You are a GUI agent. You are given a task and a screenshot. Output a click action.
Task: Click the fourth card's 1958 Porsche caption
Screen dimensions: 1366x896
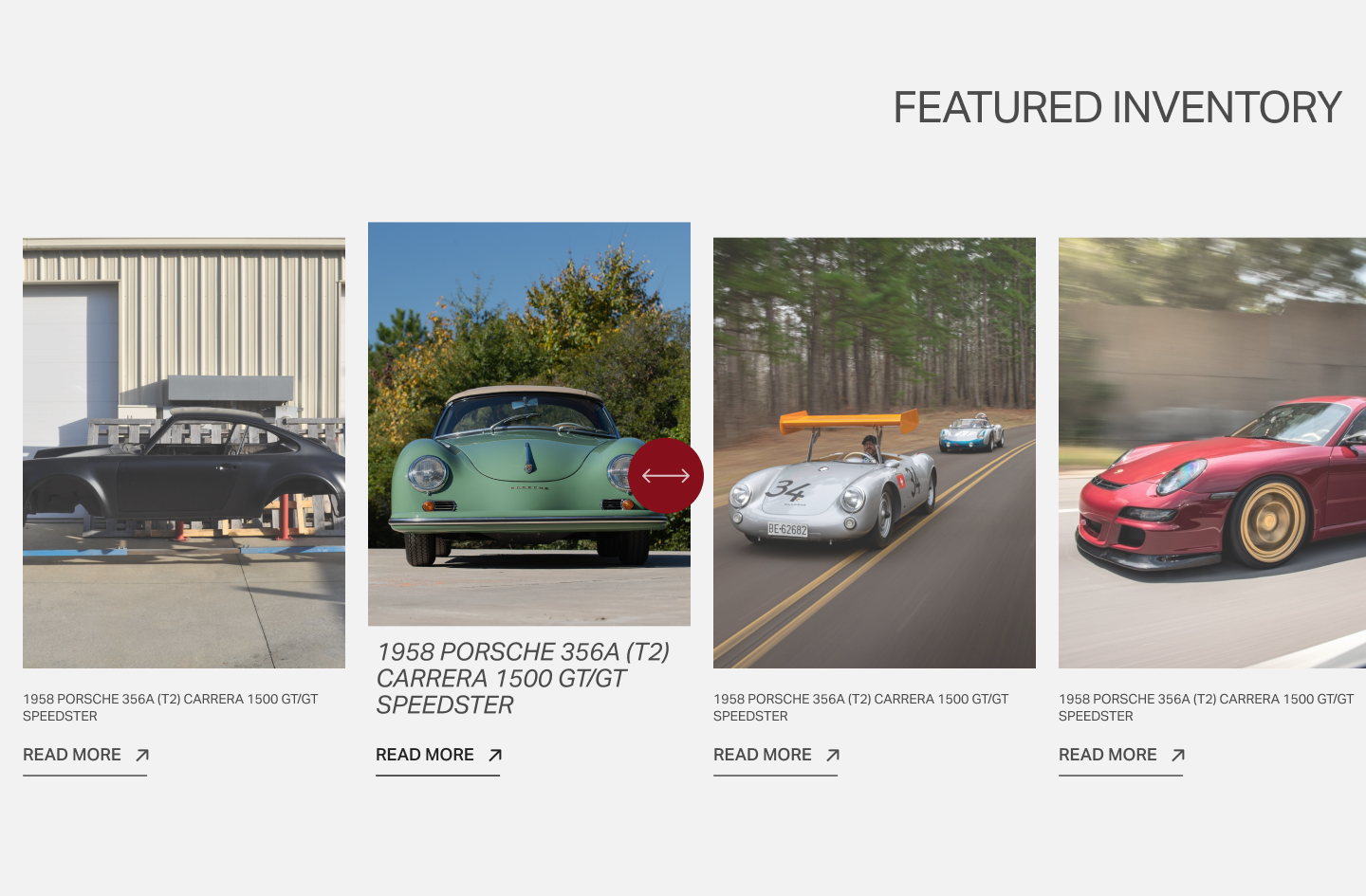point(1207,707)
